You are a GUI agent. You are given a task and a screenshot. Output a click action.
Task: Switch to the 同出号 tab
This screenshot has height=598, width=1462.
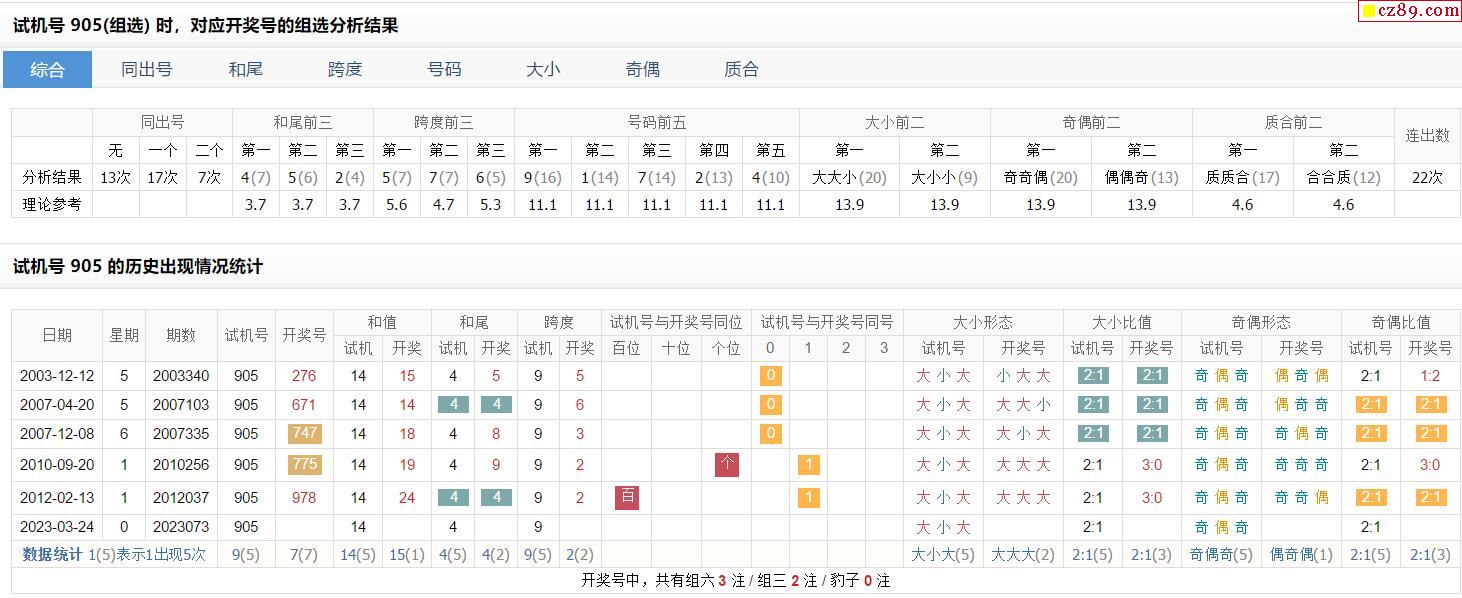pyautogui.click(x=146, y=69)
